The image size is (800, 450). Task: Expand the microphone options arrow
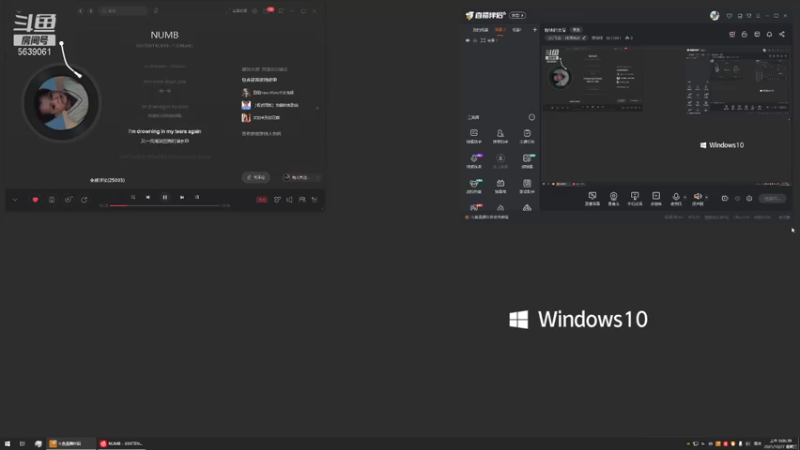pyautogui.click(x=685, y=197)
